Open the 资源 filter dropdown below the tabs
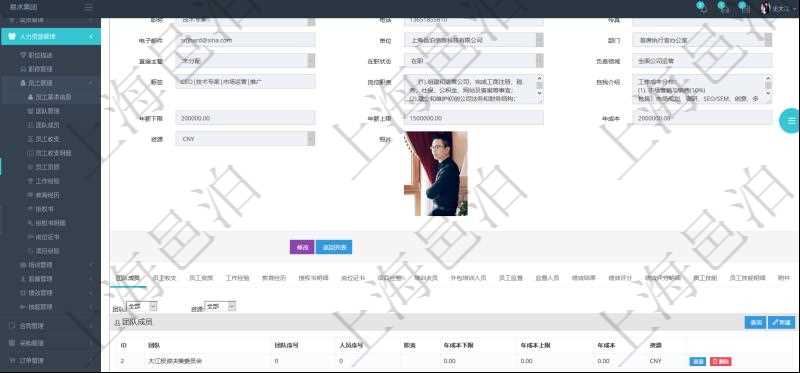The height and width of the screenshot is (373, 800). click(220, 306)
